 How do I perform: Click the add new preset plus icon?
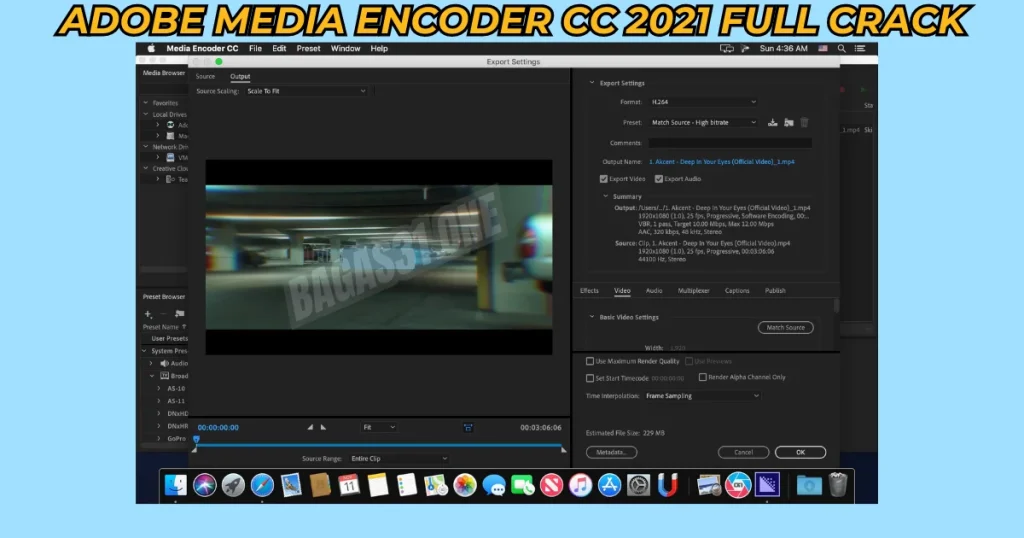(x=148, y=314)
